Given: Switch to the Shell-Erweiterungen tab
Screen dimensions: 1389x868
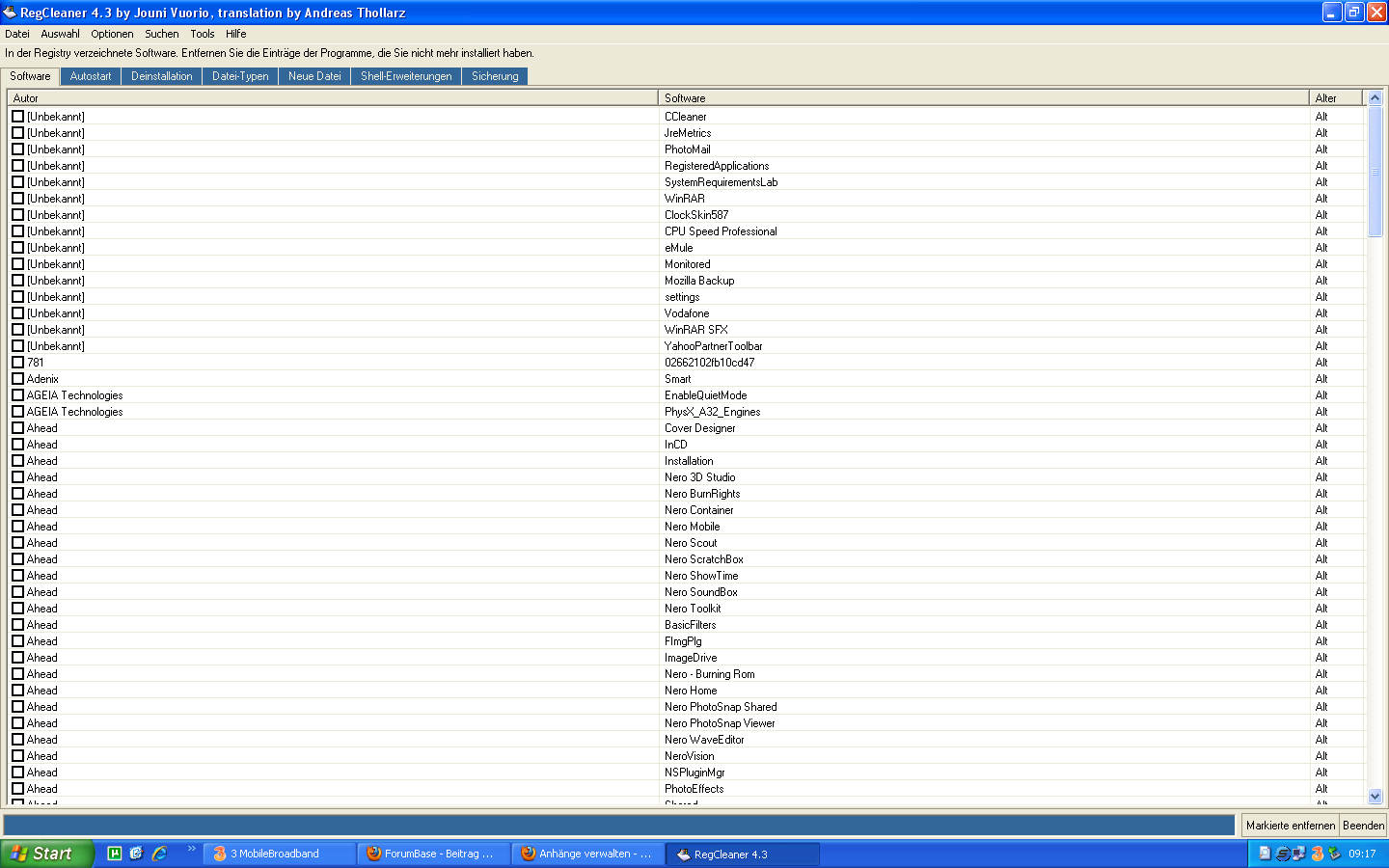Looking at the screenshot, I should click(x=406, y=76).
